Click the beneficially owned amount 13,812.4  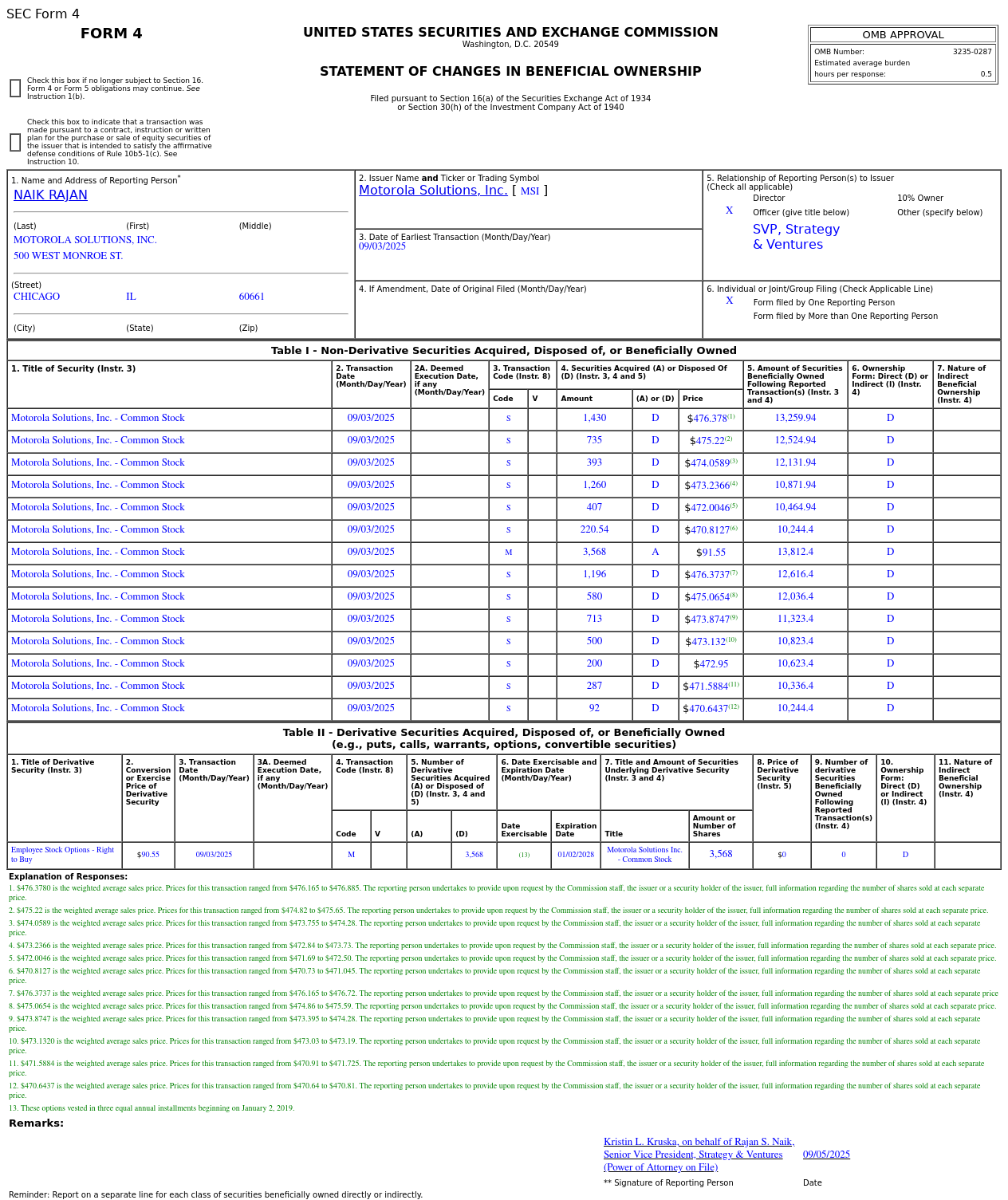[x=795, y=552]
